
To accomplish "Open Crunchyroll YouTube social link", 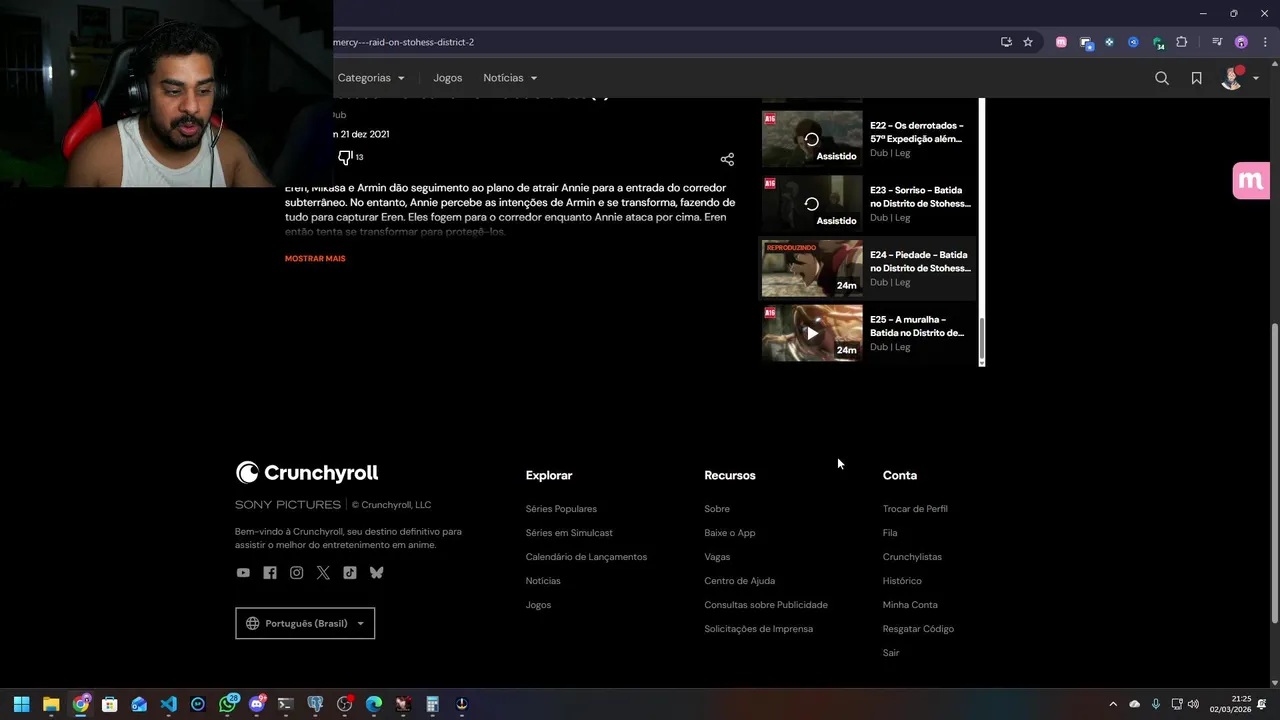I will click(243, 573).
